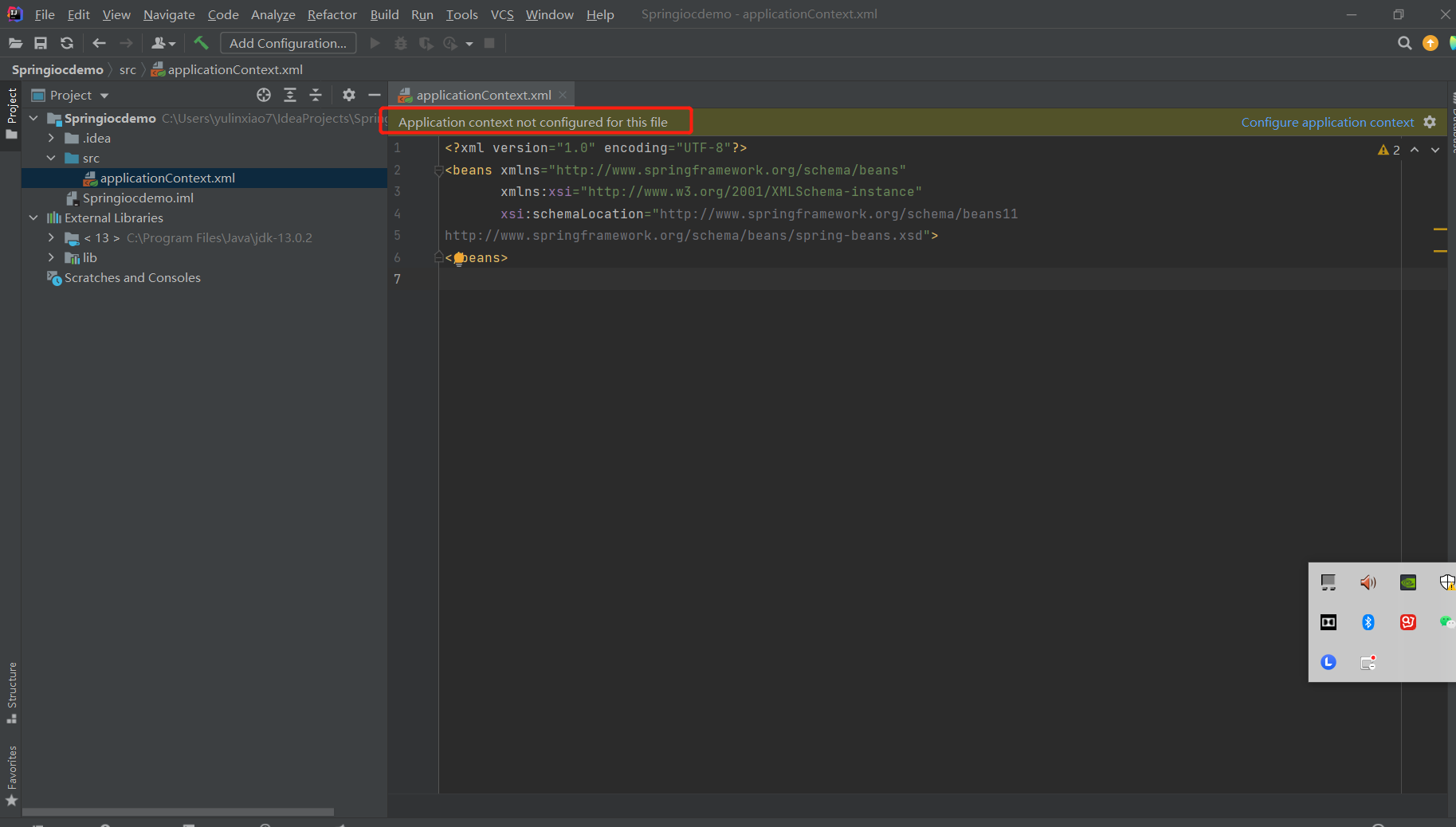Click the Debug bug icon
The height and width of the screenshot is (827, 1456).
tap(401, 43)
